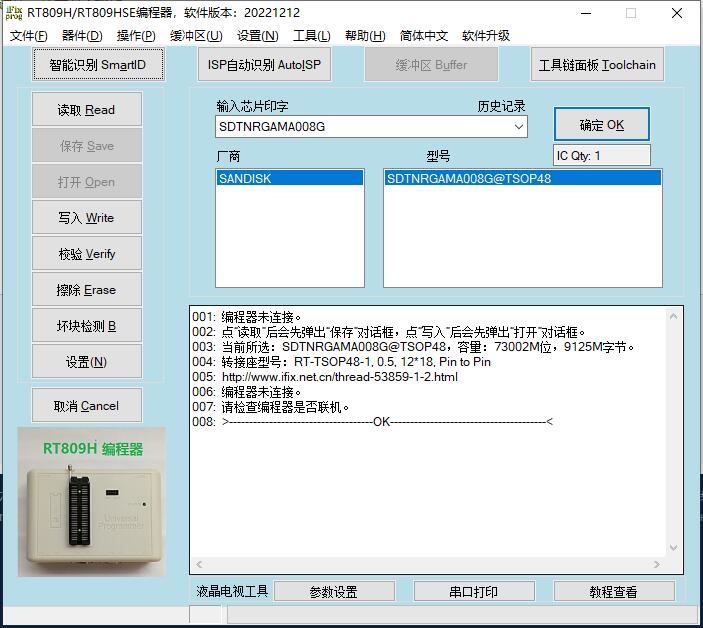Screen dimensions: 703x628
Task: Confirm with the 确定 OK button
Action: click(602, 125)
